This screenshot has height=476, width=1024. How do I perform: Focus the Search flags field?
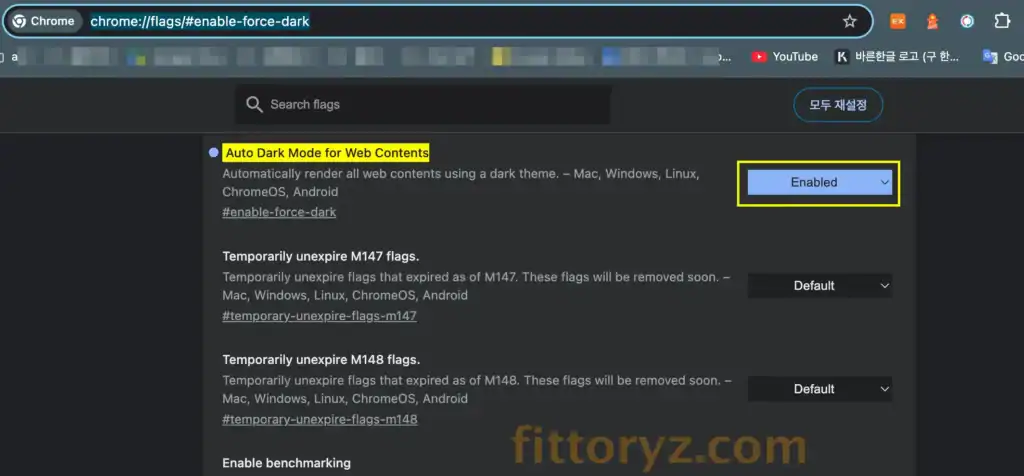tap(423, 104)
